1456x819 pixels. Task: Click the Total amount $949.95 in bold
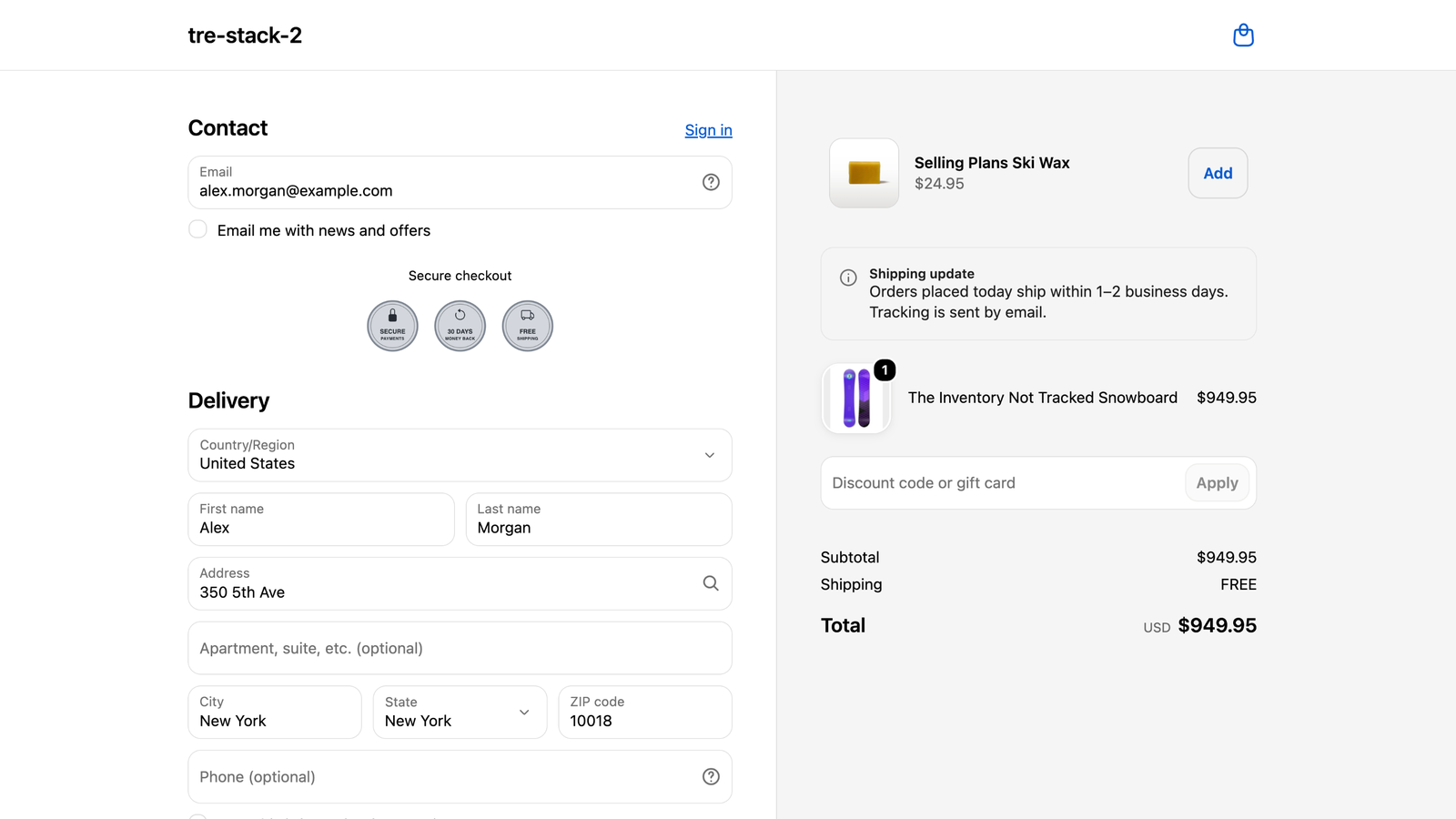tap(1217, 625)
